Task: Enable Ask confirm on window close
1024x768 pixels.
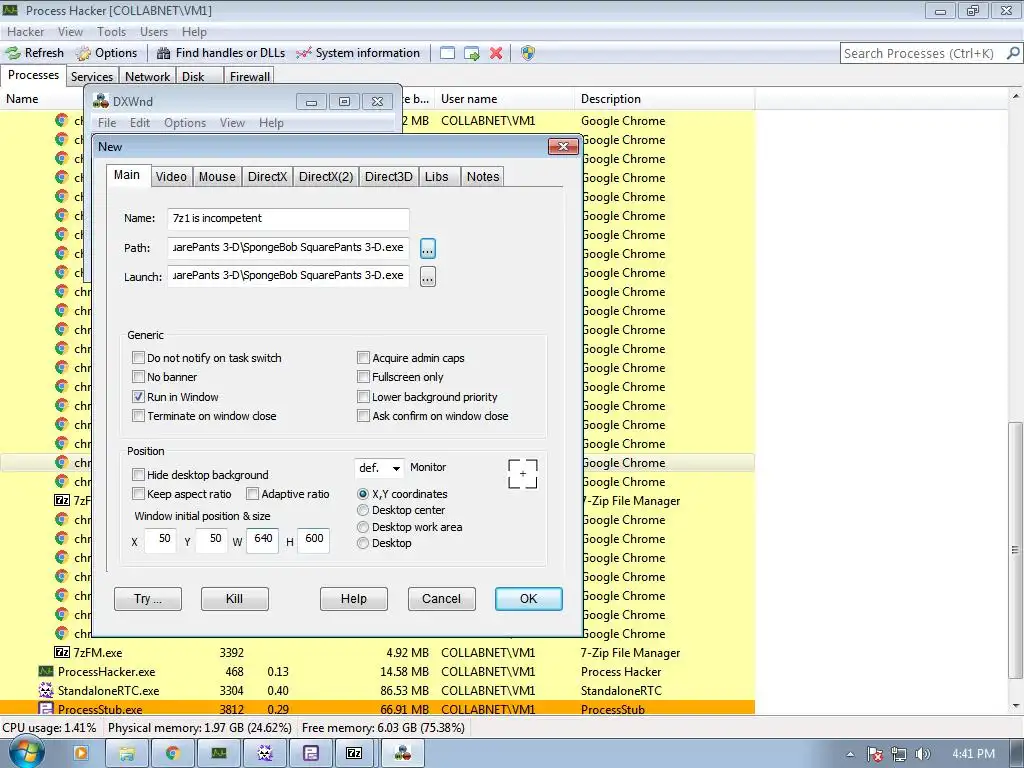Action: 364,415
